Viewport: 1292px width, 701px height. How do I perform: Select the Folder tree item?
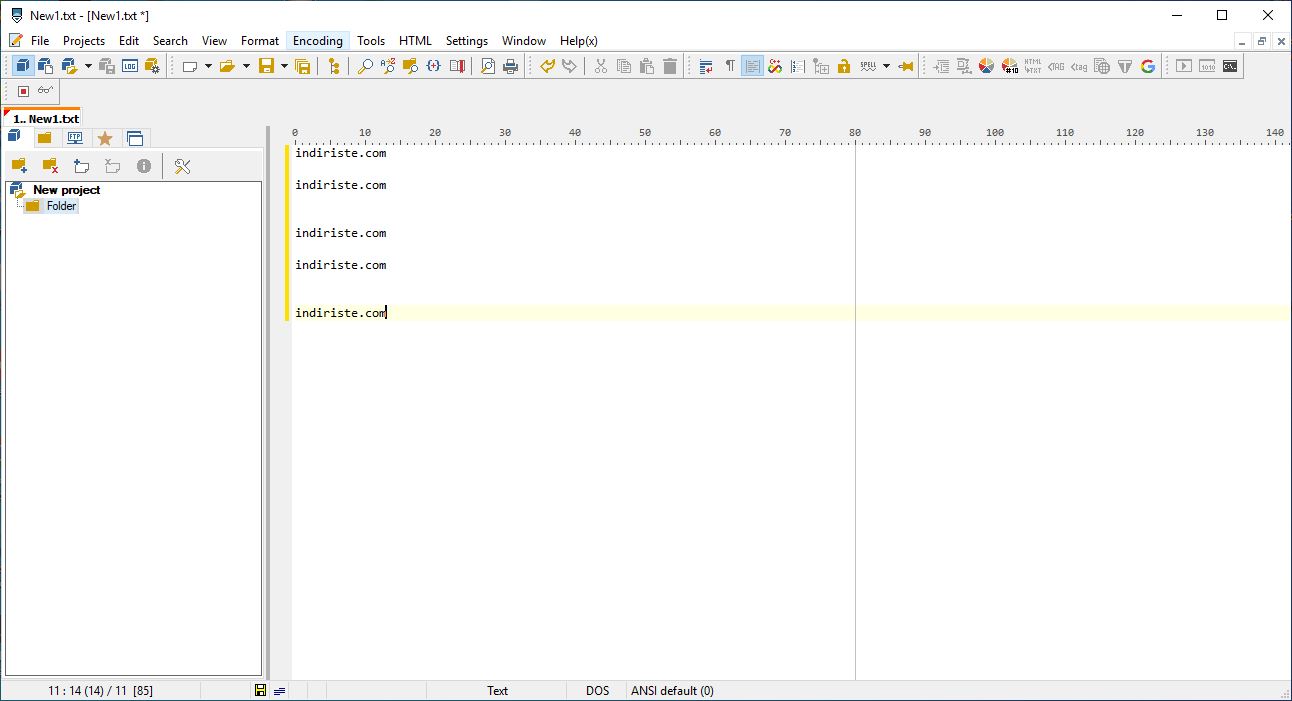point(61,206)
